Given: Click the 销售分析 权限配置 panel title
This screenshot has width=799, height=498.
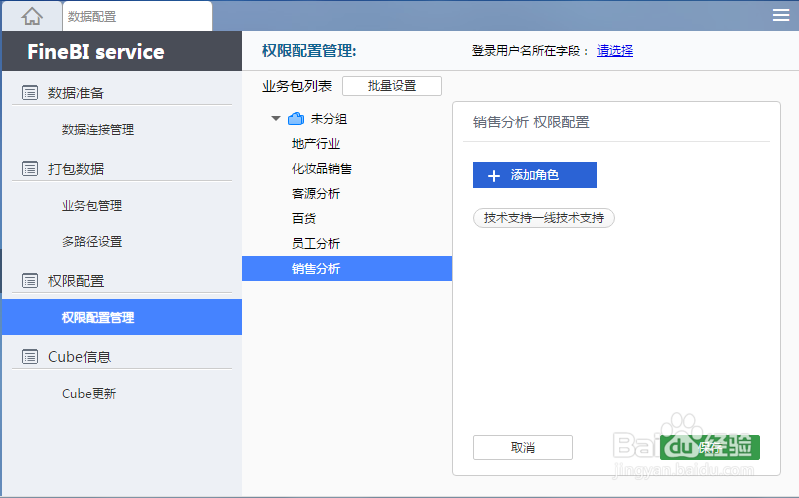Looking at the screenshot, I should [x=531, y=122].
